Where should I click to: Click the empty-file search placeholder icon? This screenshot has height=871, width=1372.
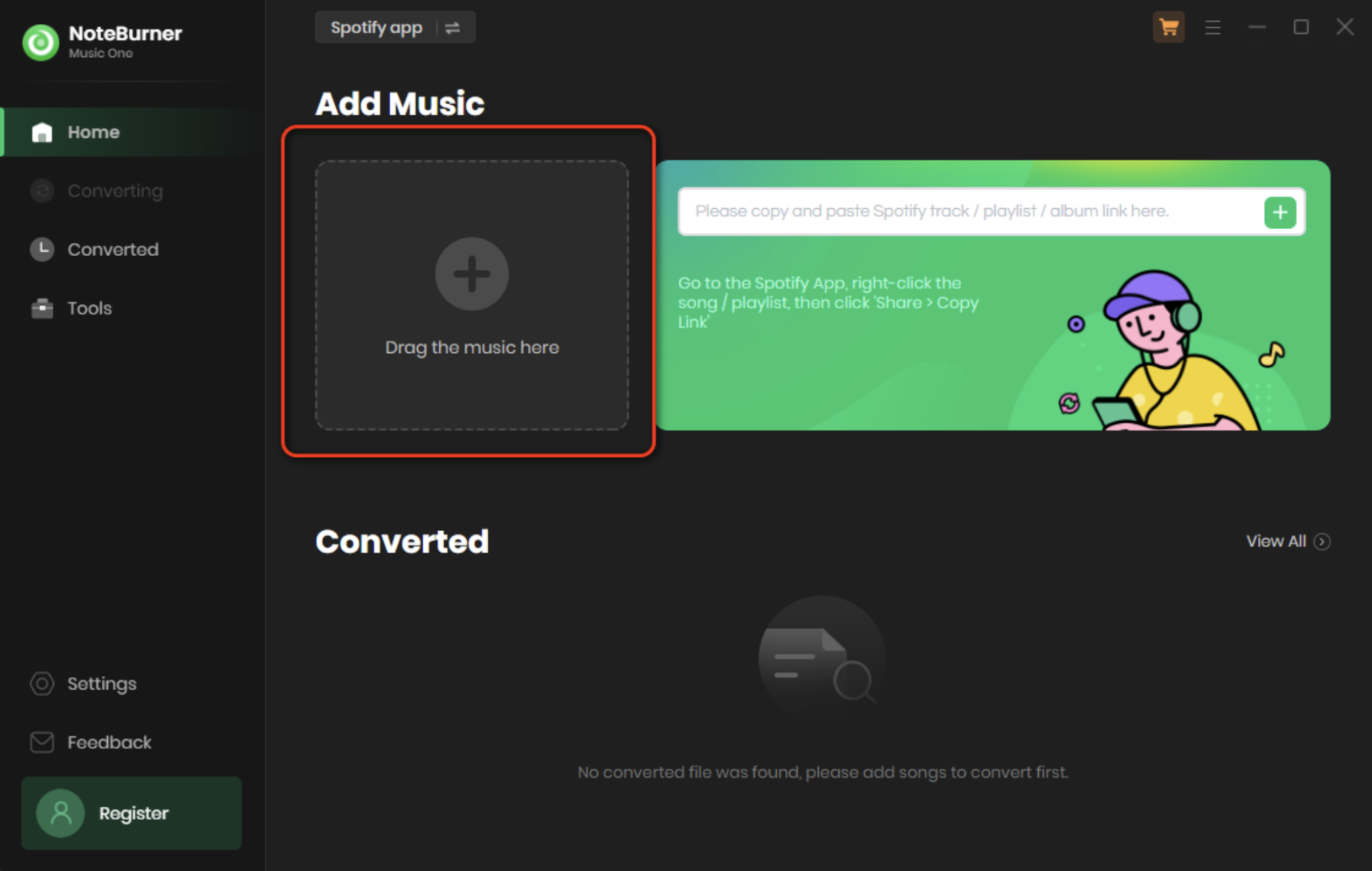click(x=822, y=657)
